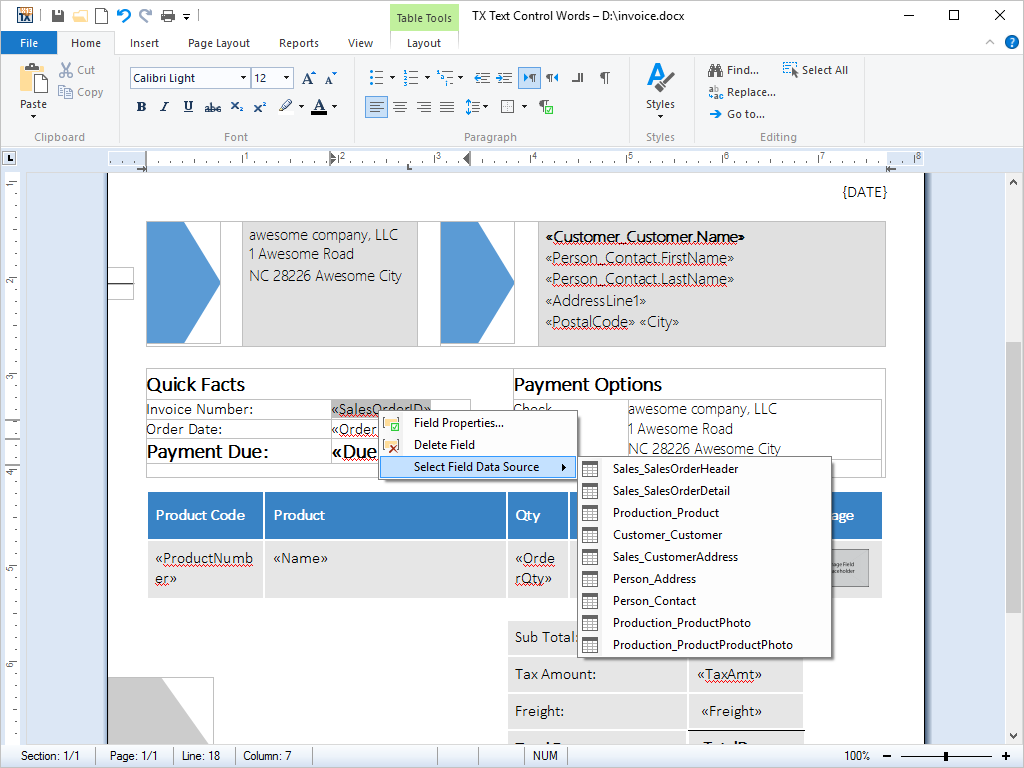The height and width of the screenshot is (768, 1024).
Task: Click the Styles gallery icon
Action: (659, 85)
